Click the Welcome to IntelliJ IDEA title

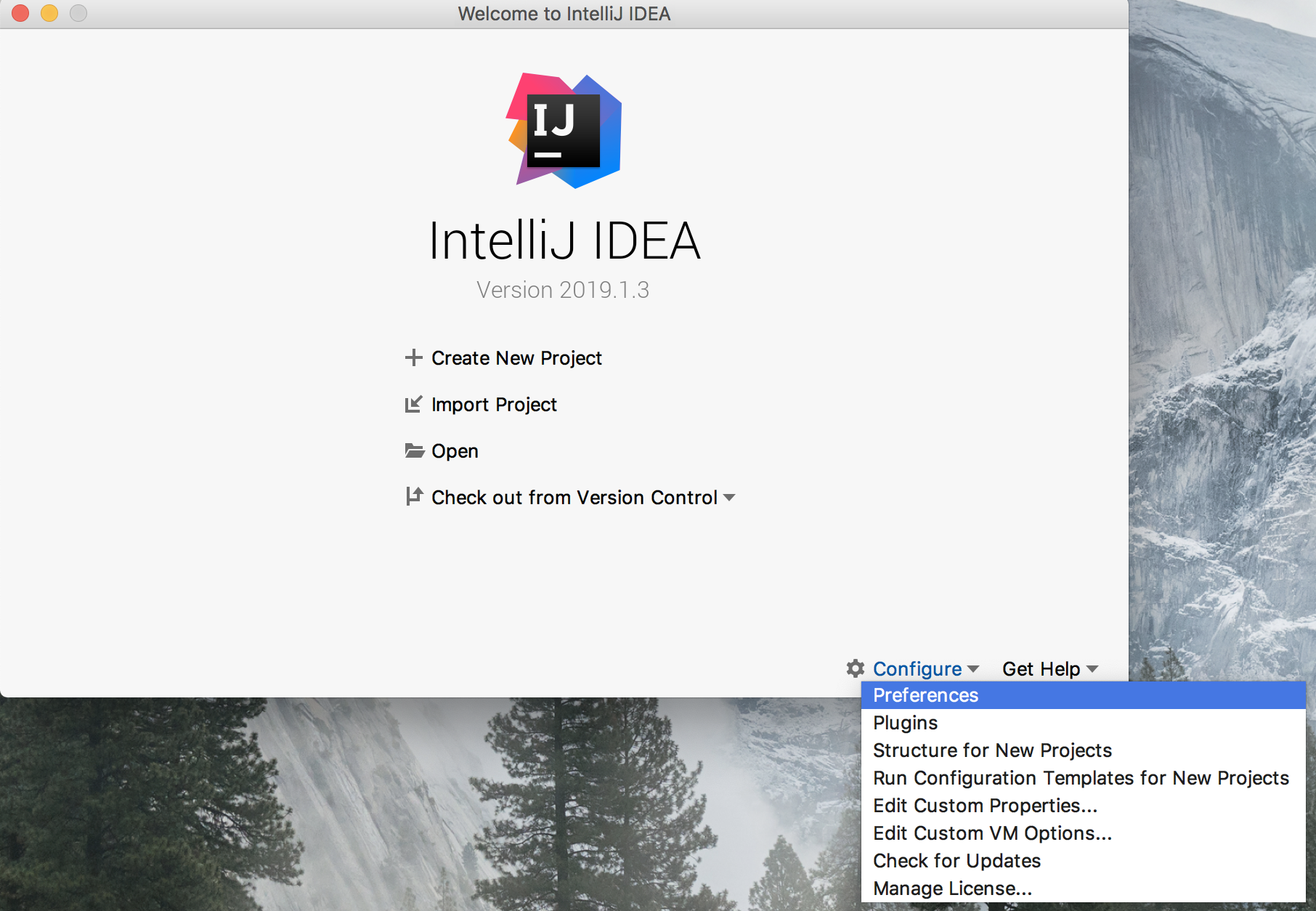click(564, 14)
